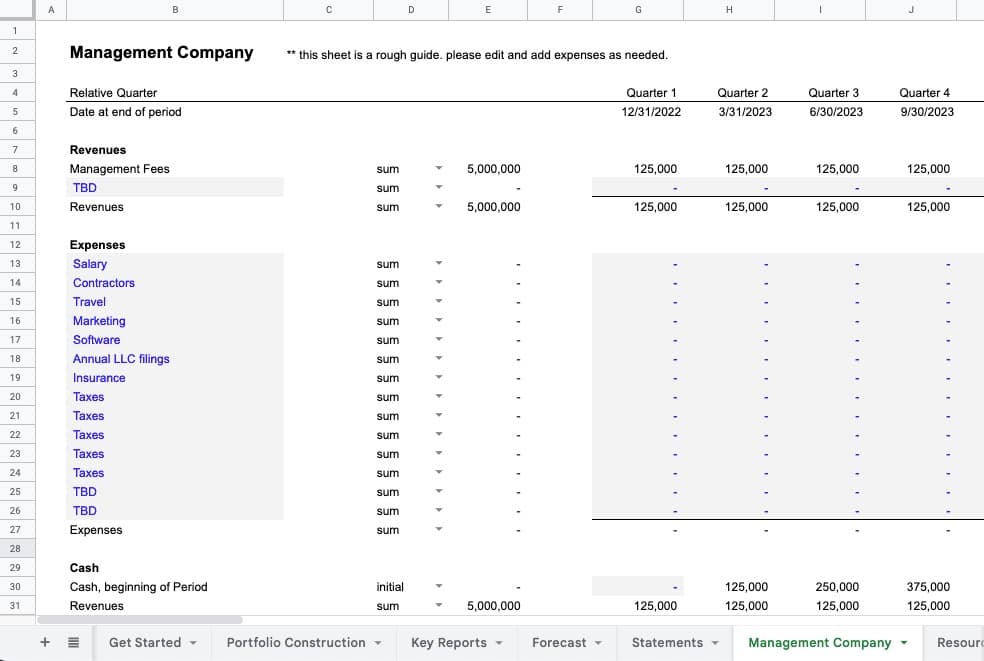984x661 pixels.
Task: Expand Management Company tab menu arrow
Action: point(904,643)
